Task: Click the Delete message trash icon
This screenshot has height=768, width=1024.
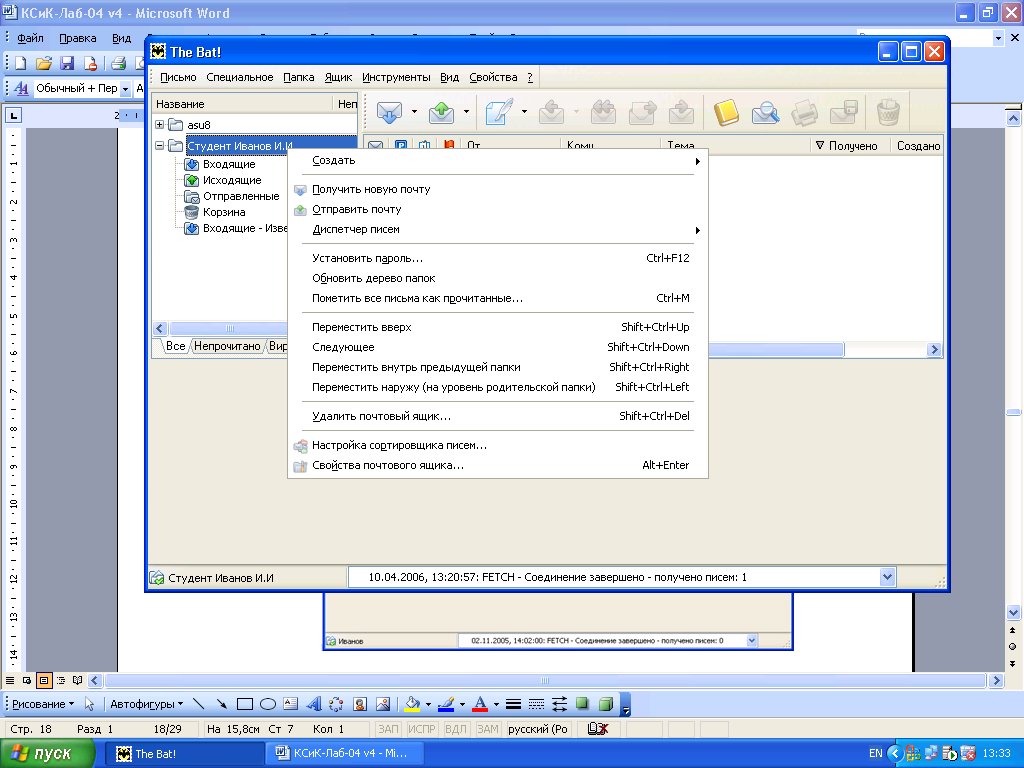Action: (888, 112)
